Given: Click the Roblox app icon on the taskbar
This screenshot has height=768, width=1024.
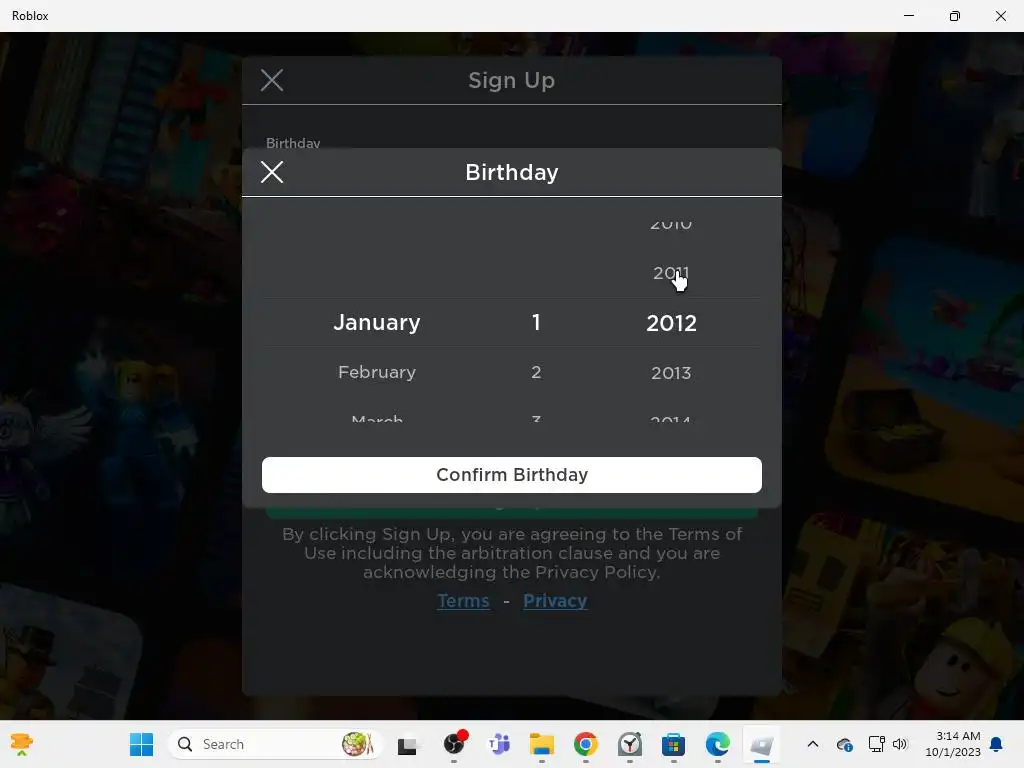Looking at the screenshot, I should click(761, 744).
